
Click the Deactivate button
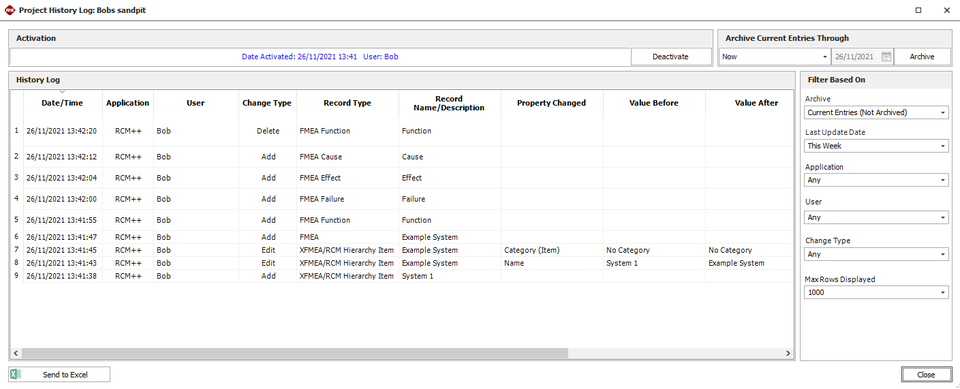pos(670,56)
